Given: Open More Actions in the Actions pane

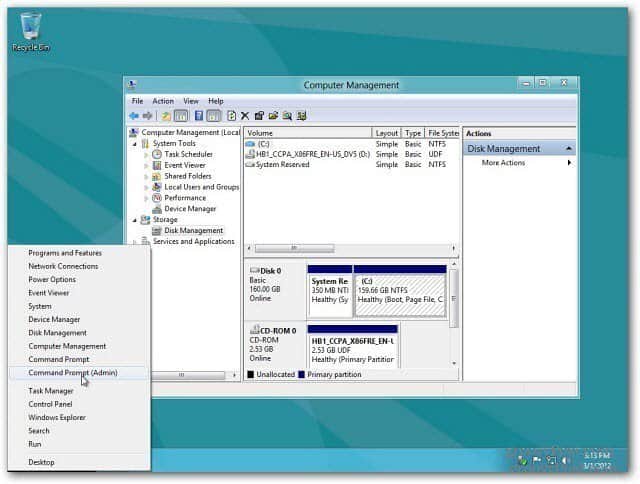Looking at the screenshot, I should [x=519, y=163].
